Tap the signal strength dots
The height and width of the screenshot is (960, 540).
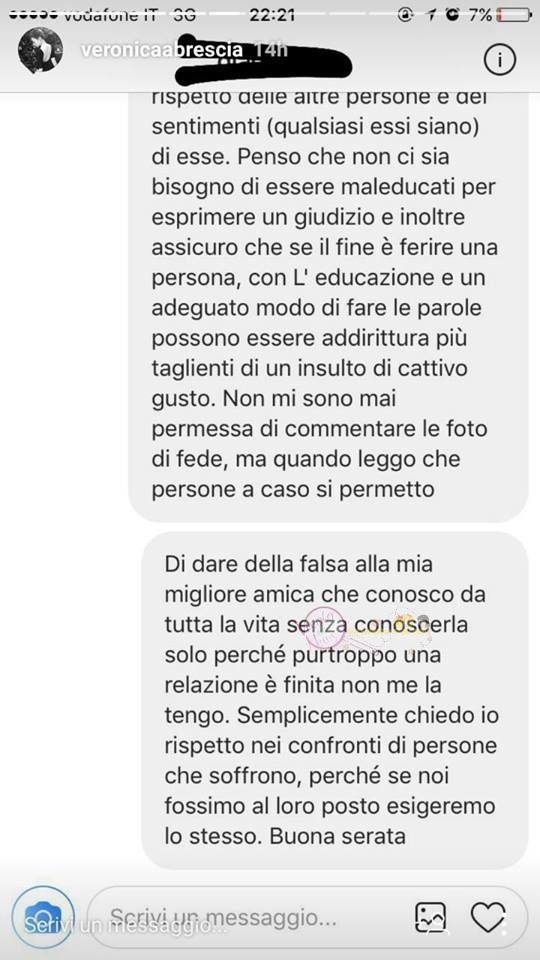33,13
